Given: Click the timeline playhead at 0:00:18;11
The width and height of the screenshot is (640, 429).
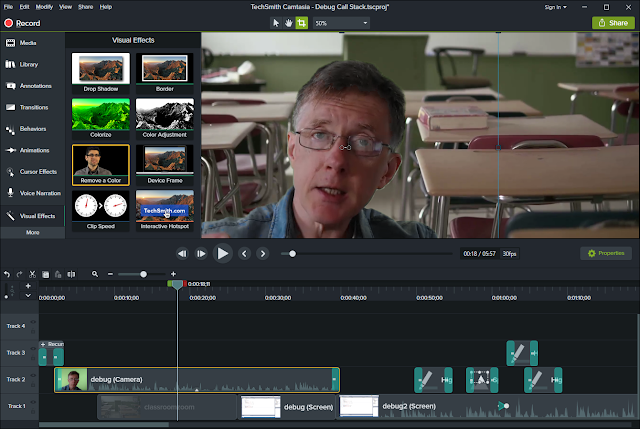Looking at the screenshot, I should [177, 285].
